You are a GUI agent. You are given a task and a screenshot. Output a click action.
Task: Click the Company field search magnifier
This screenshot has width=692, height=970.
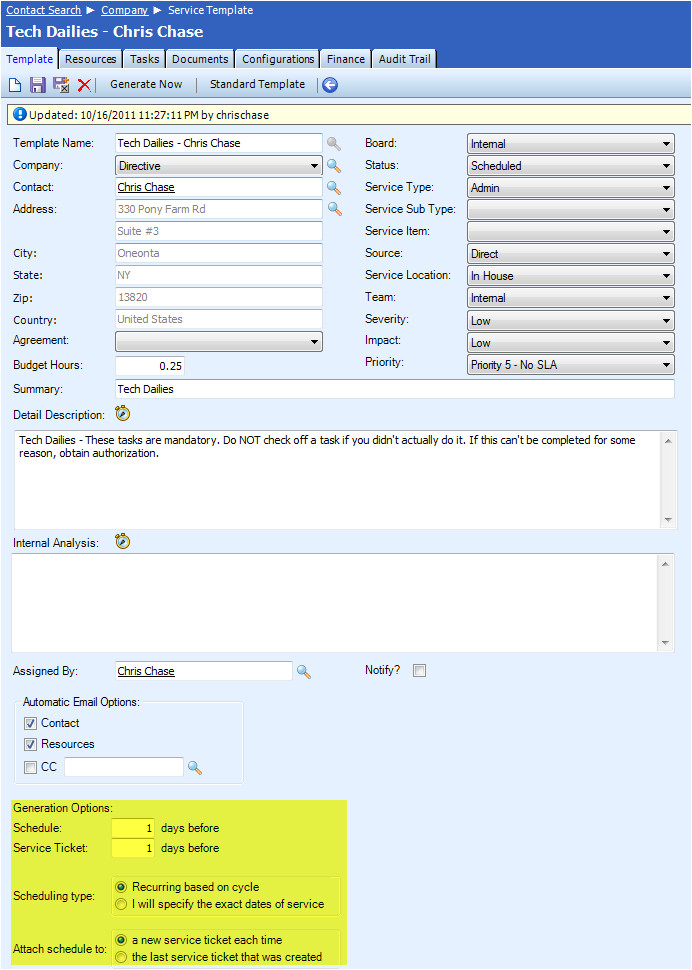[x=334, y=166]
